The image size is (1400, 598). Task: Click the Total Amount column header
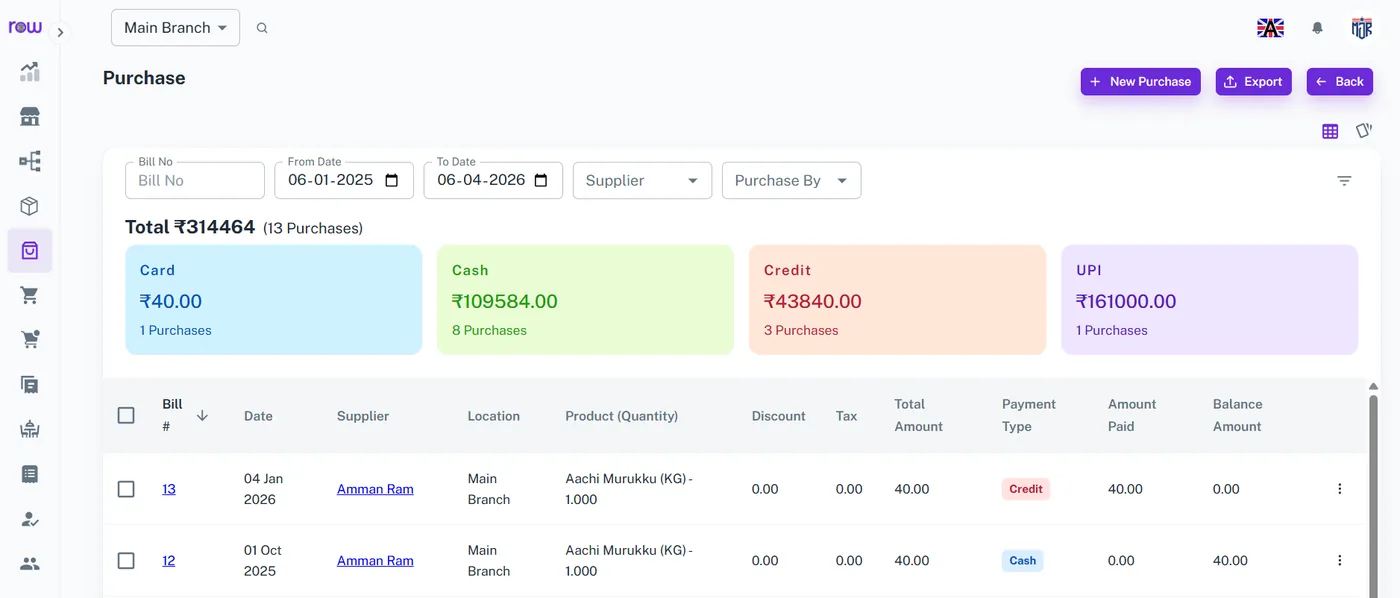click(919, 415)
